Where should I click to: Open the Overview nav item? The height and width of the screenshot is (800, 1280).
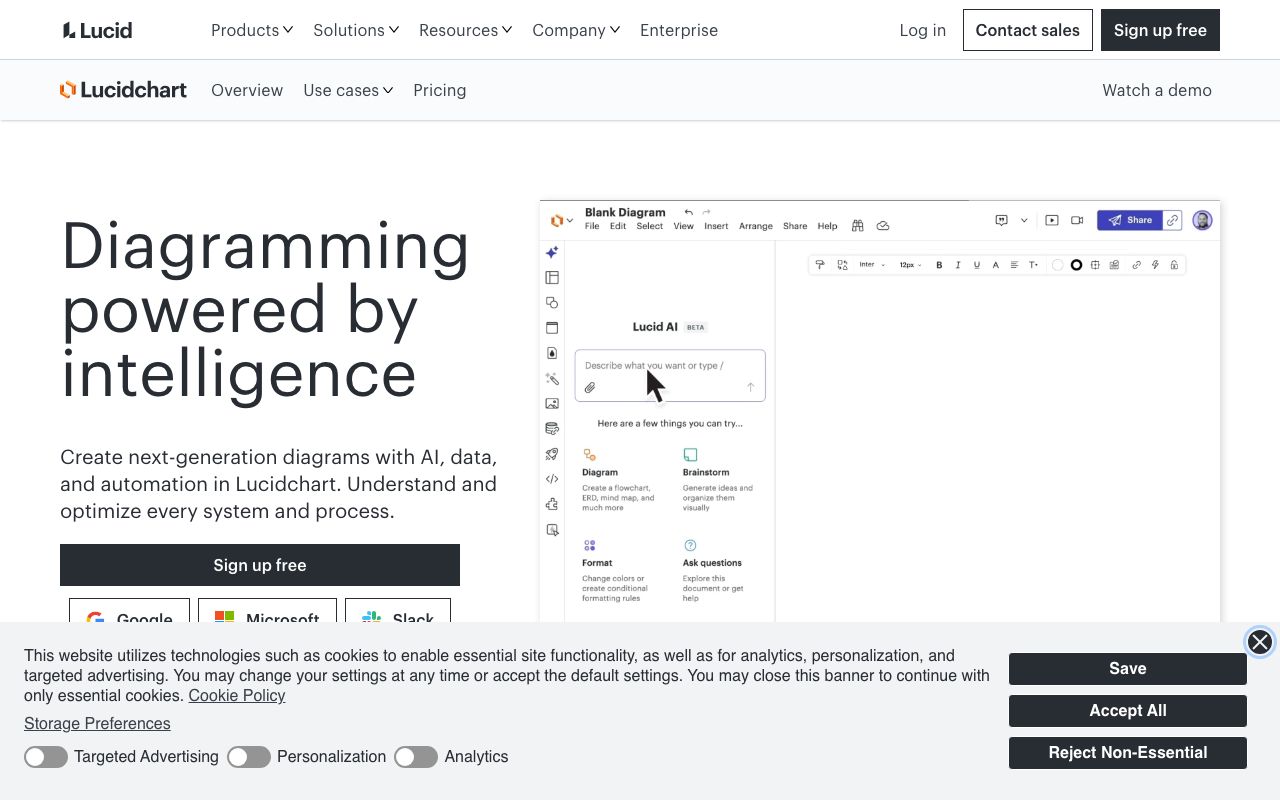[247, 90]
